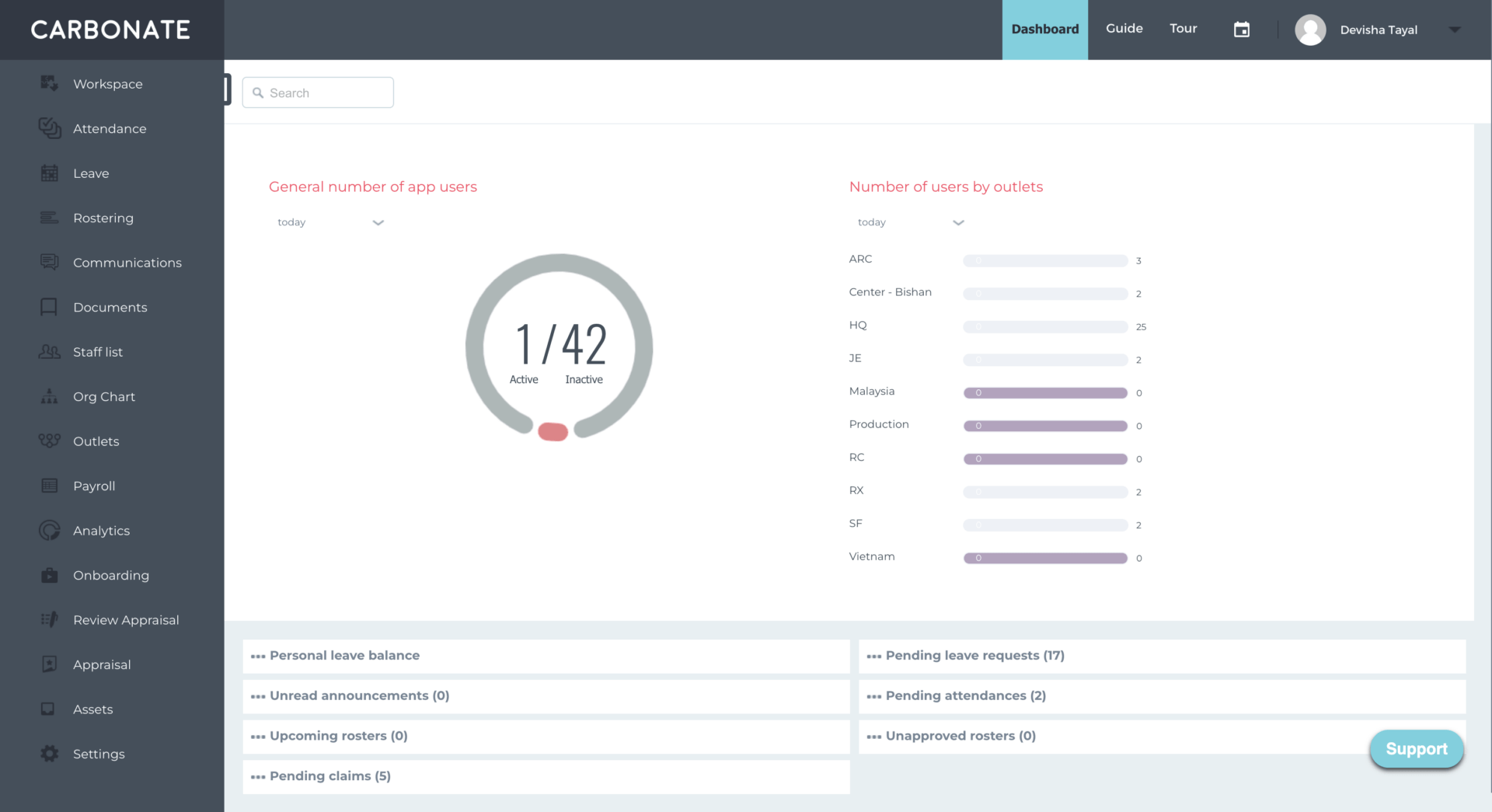Select the Rostering sidebar icon

pyautogui.click(x=49, y=218)
